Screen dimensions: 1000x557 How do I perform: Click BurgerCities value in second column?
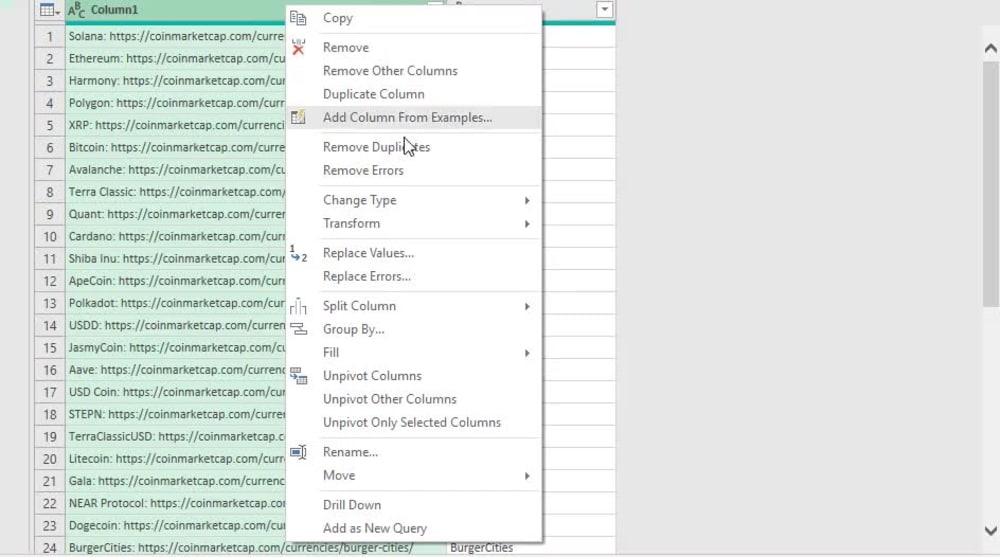coord(482,547)
